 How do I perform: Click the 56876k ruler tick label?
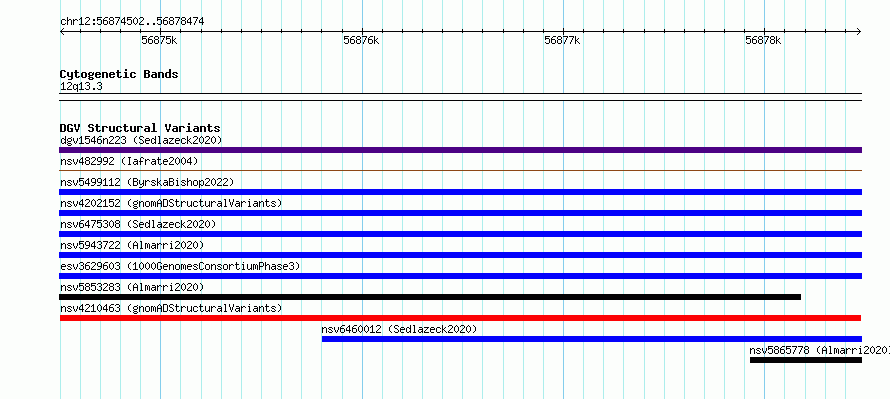[x=361, y=41]
